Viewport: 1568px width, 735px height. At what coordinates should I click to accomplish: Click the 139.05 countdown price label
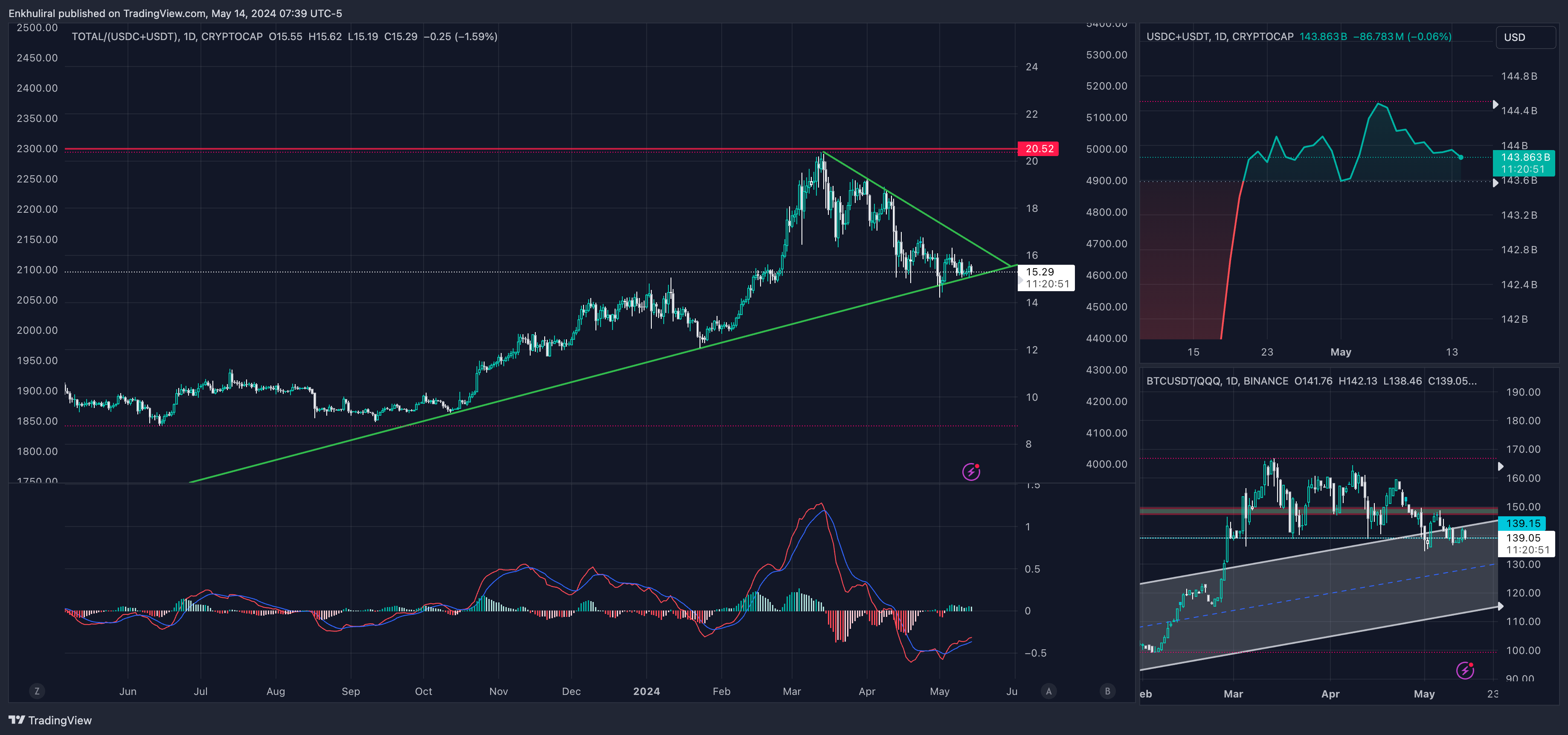tap(1527, 543)
